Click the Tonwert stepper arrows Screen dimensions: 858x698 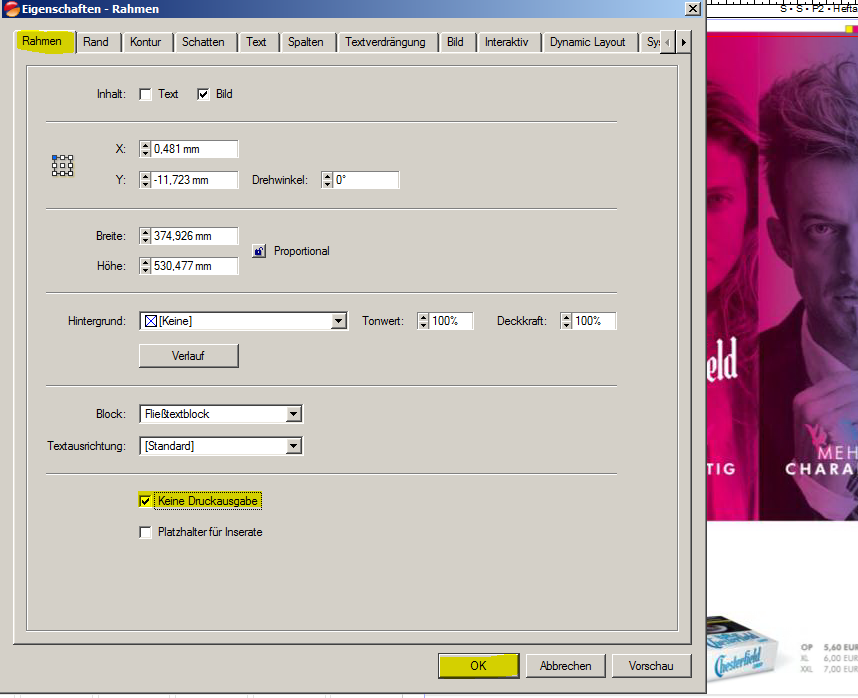tap(423, 321)
